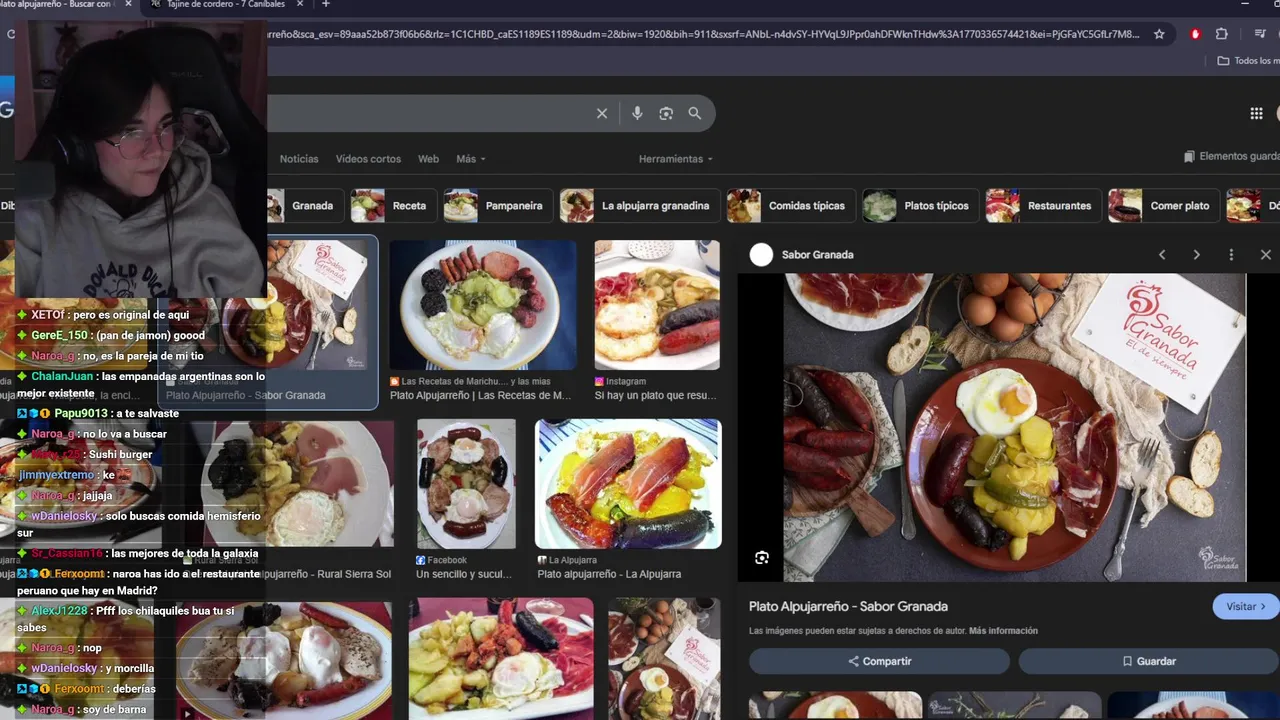Open the Elementos guardados bookmark icon
Screen dimensions: 1280x720
coord(1189,157)
